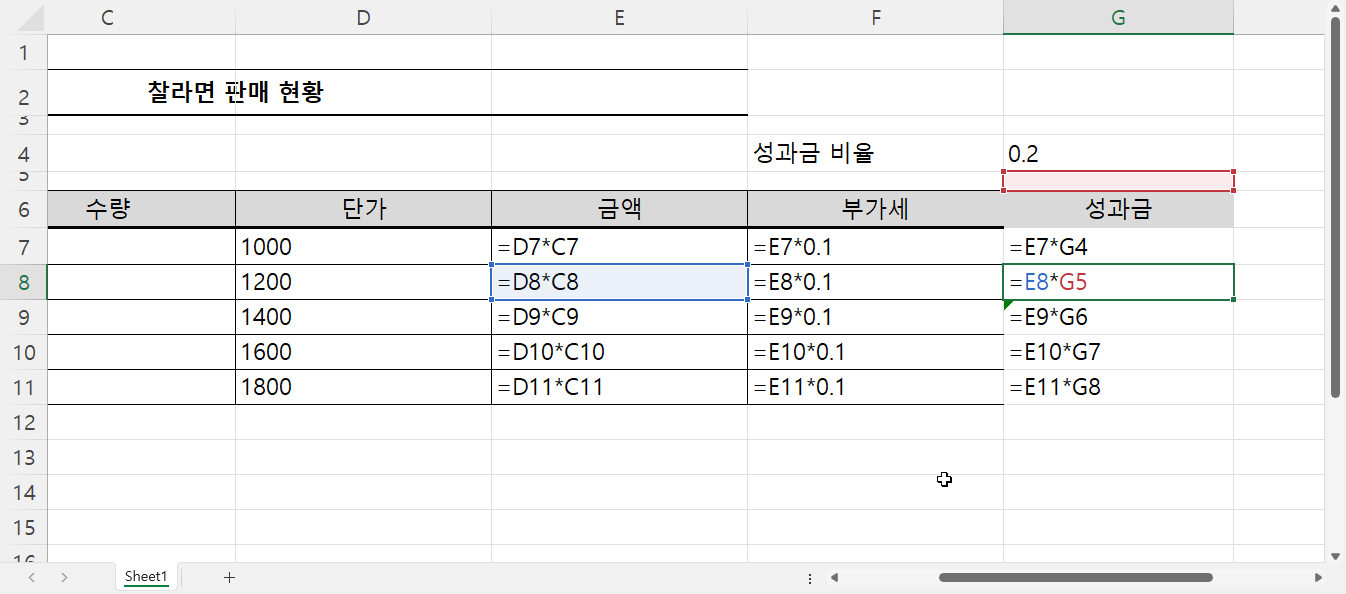Select the cell with formula =D10*C10
This screenshot has width=1346, height=594.
619,352
